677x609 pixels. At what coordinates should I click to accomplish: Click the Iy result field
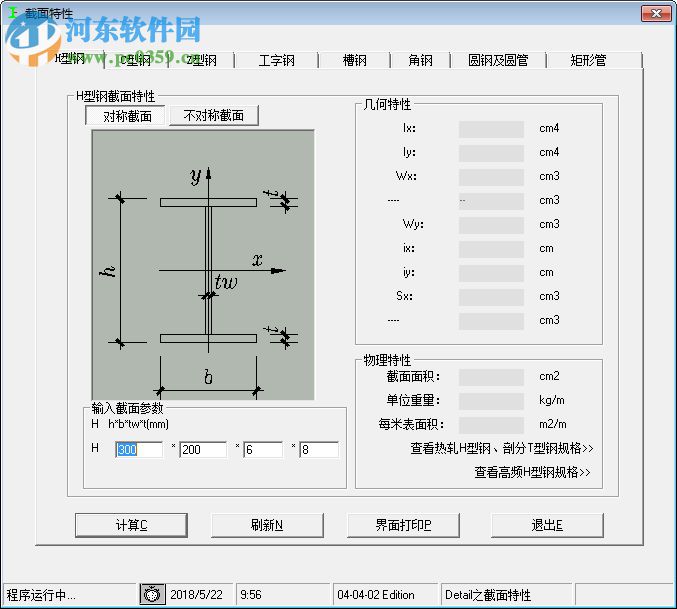tap(491, 153)
